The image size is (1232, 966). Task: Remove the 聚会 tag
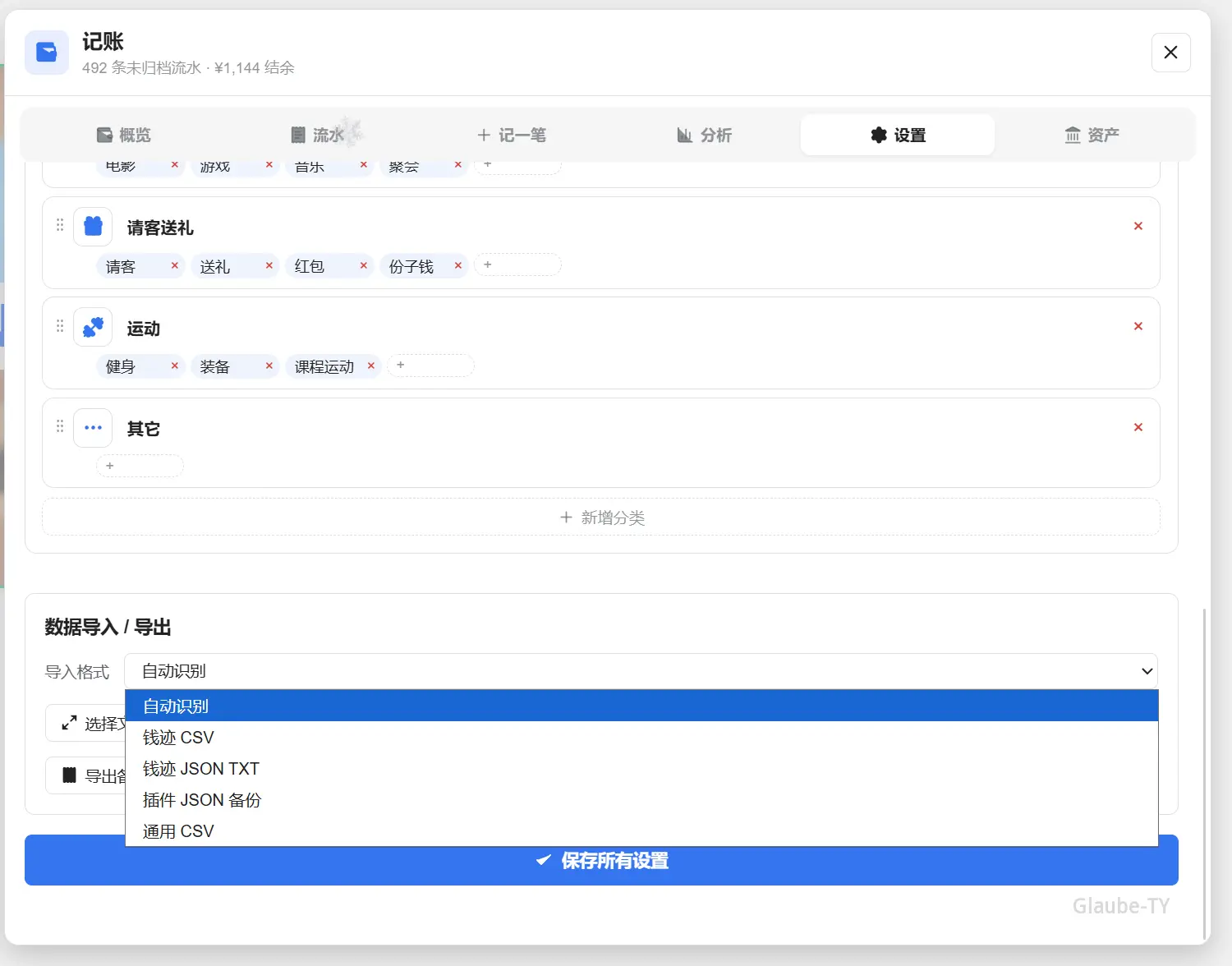point(458,165)
